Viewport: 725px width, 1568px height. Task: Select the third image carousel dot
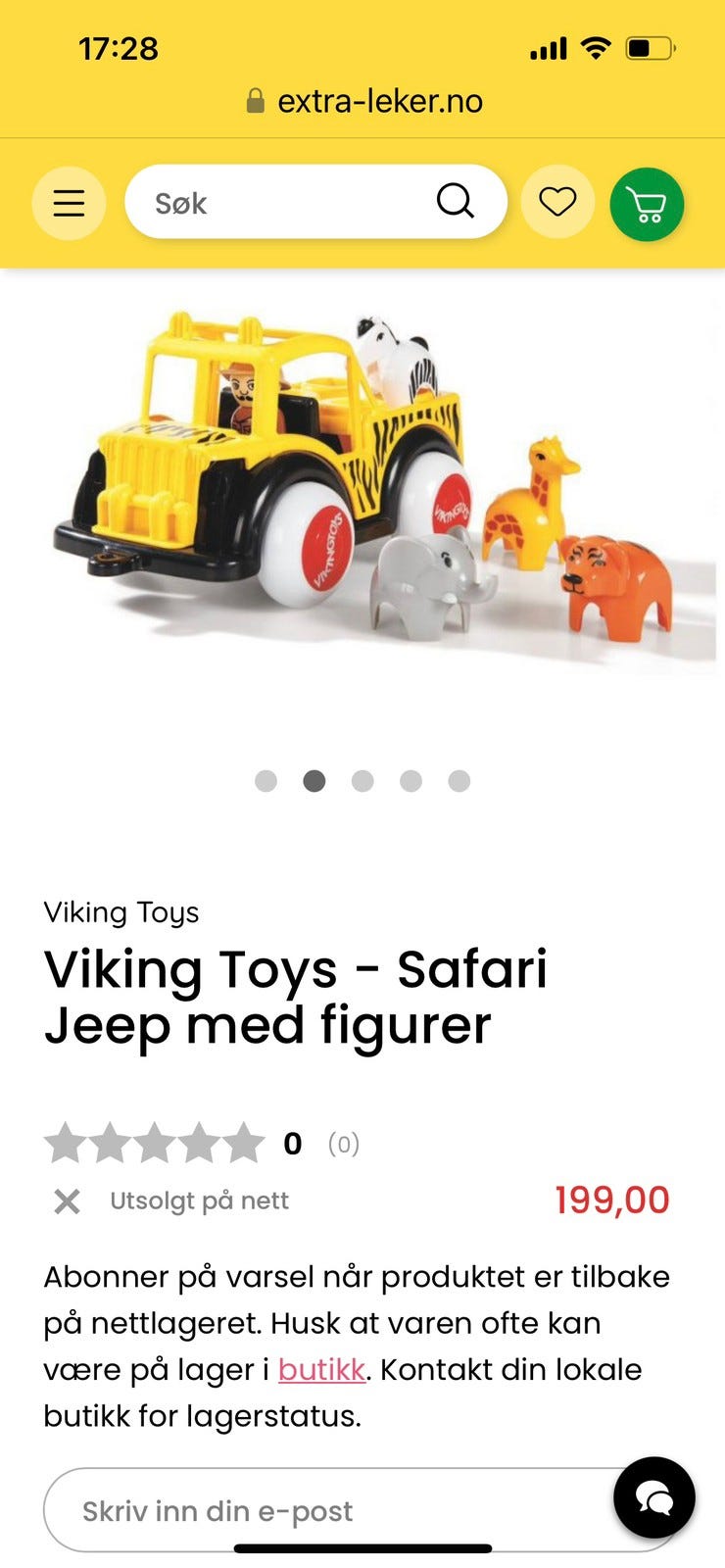pos(362,781)
